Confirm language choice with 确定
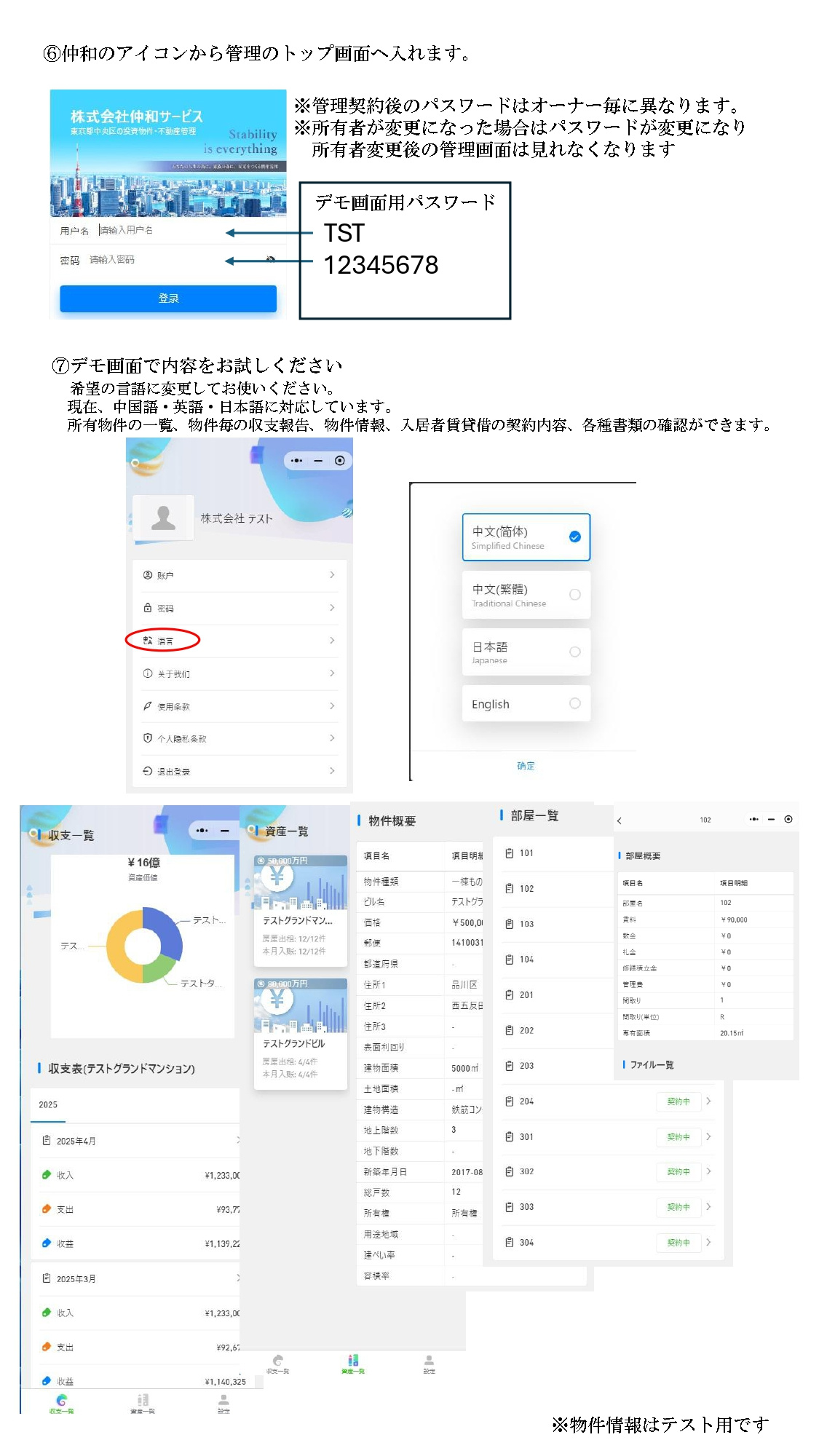The image size is (819, 1456). click(x=526, y=766)
